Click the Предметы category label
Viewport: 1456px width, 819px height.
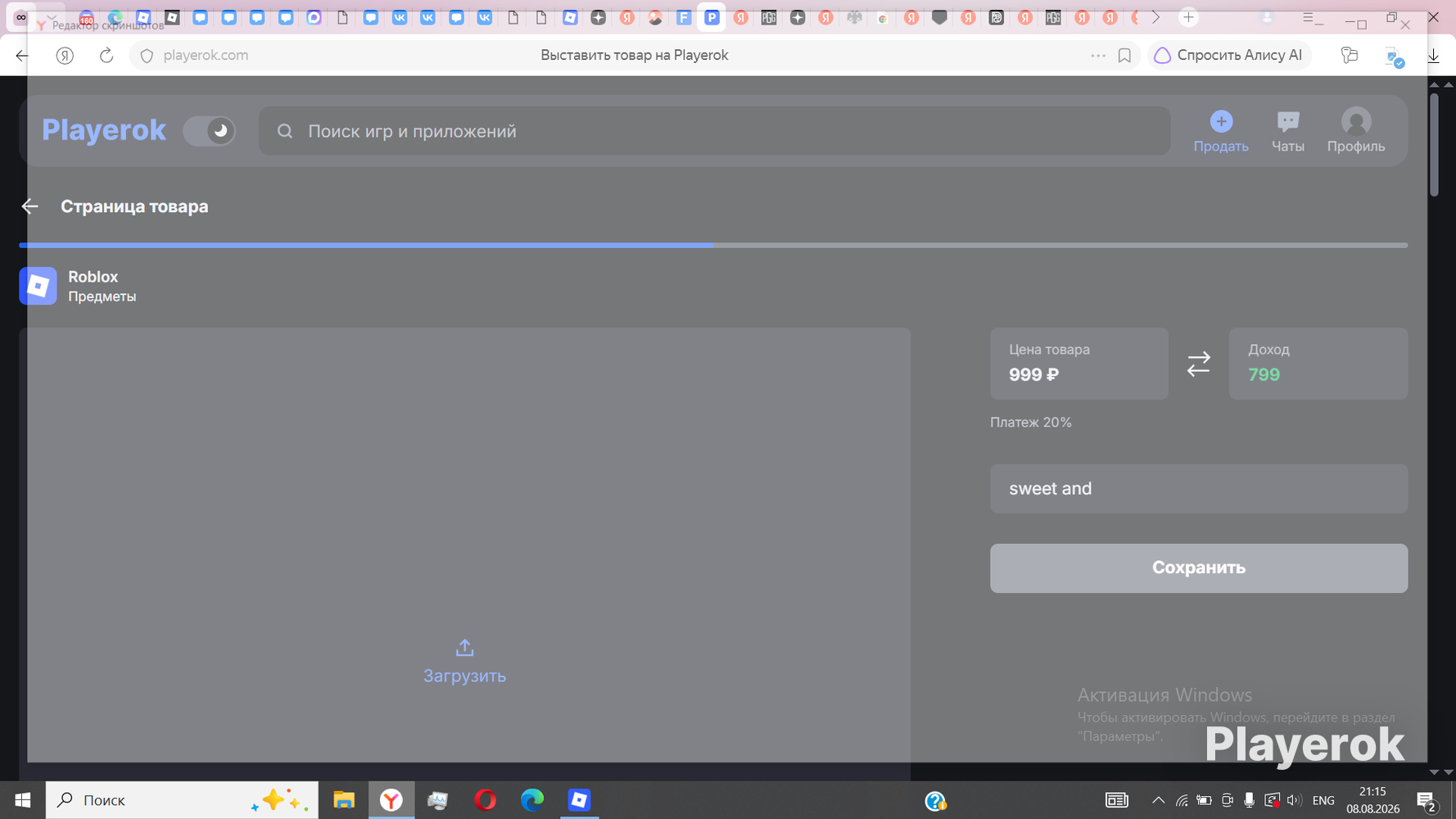pyautogui.click(x=102, y=296)
